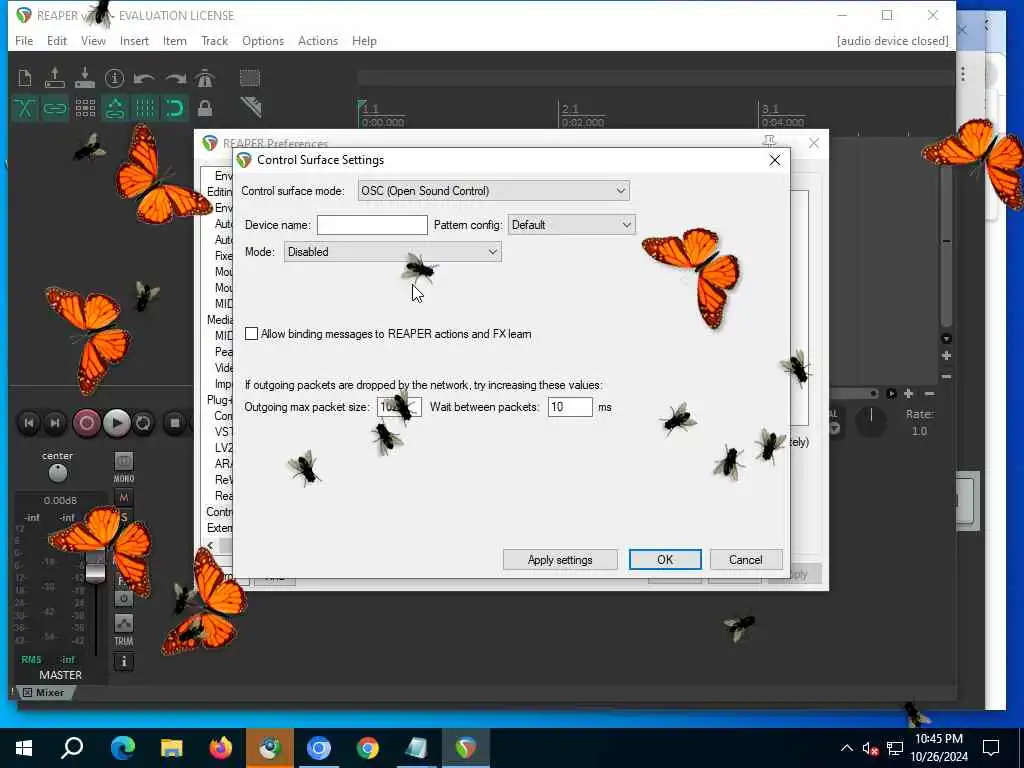Click Cancel in Control Surface Settings
This screenshot has width=1024, height=768.
(x=745, y=560)
